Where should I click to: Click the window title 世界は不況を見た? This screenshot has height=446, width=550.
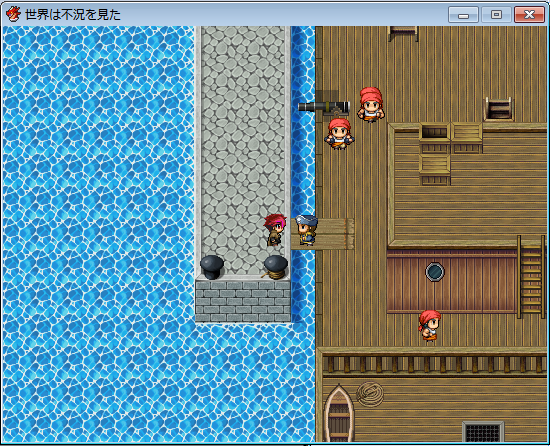click(x=73, y=14)
